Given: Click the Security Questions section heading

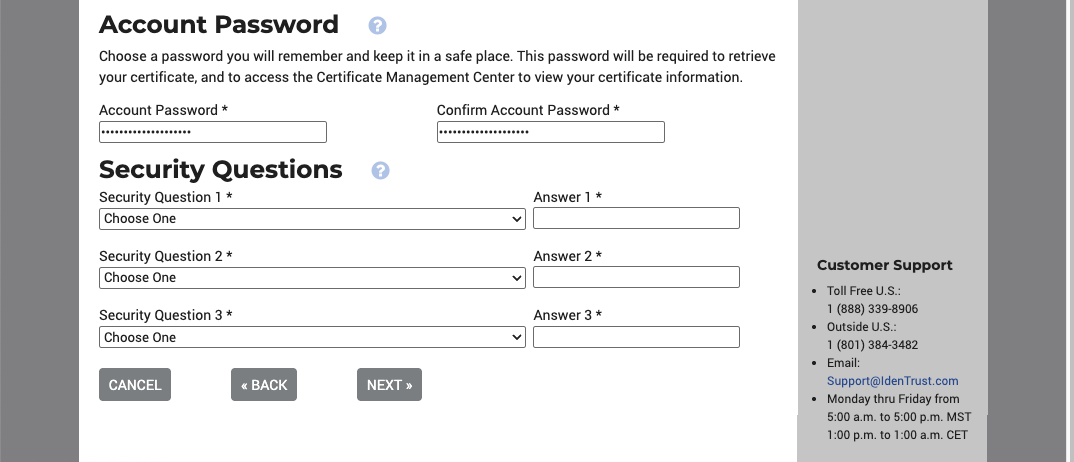Looking at the screenshot, I should pos(220,170).
